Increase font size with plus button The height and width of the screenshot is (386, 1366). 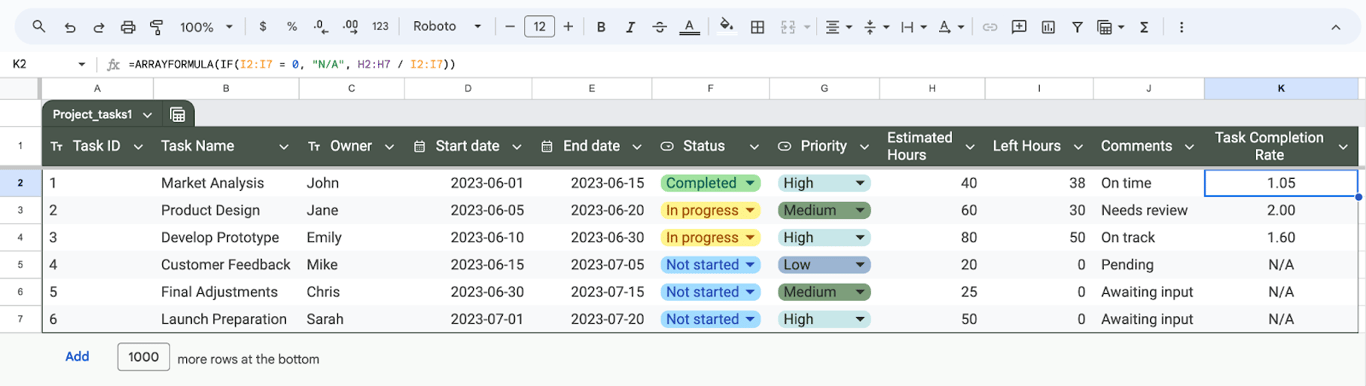(x=569, y=27)
